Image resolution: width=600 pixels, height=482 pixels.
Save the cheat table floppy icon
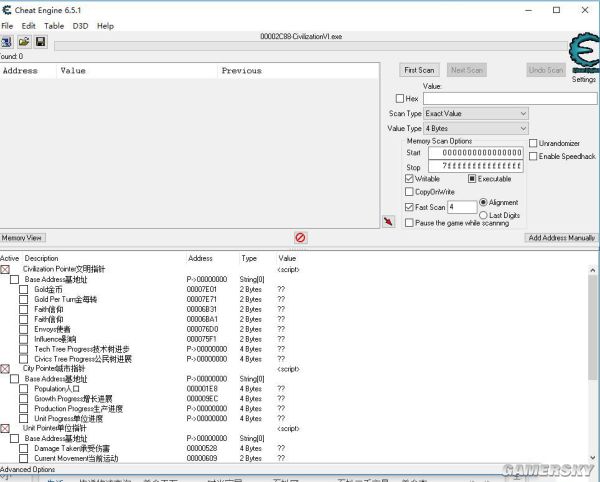pyautogui.click(x=41, y=42)
